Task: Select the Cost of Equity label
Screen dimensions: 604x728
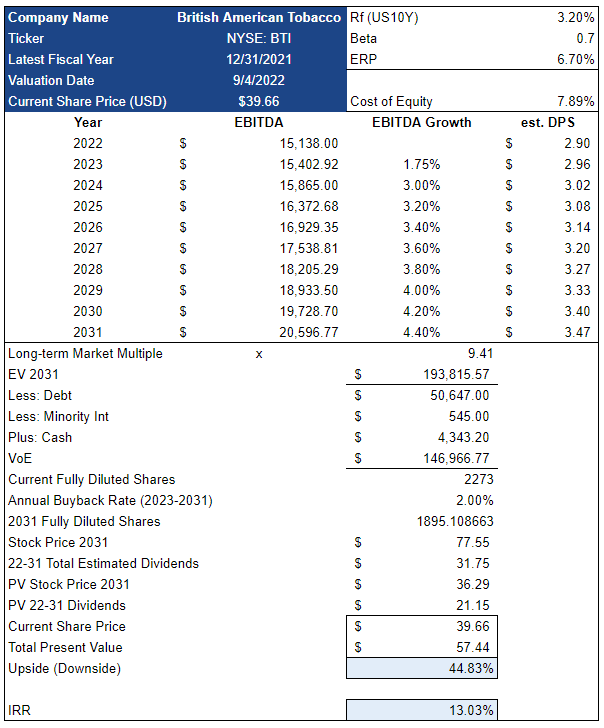Action: pos(391,101)
